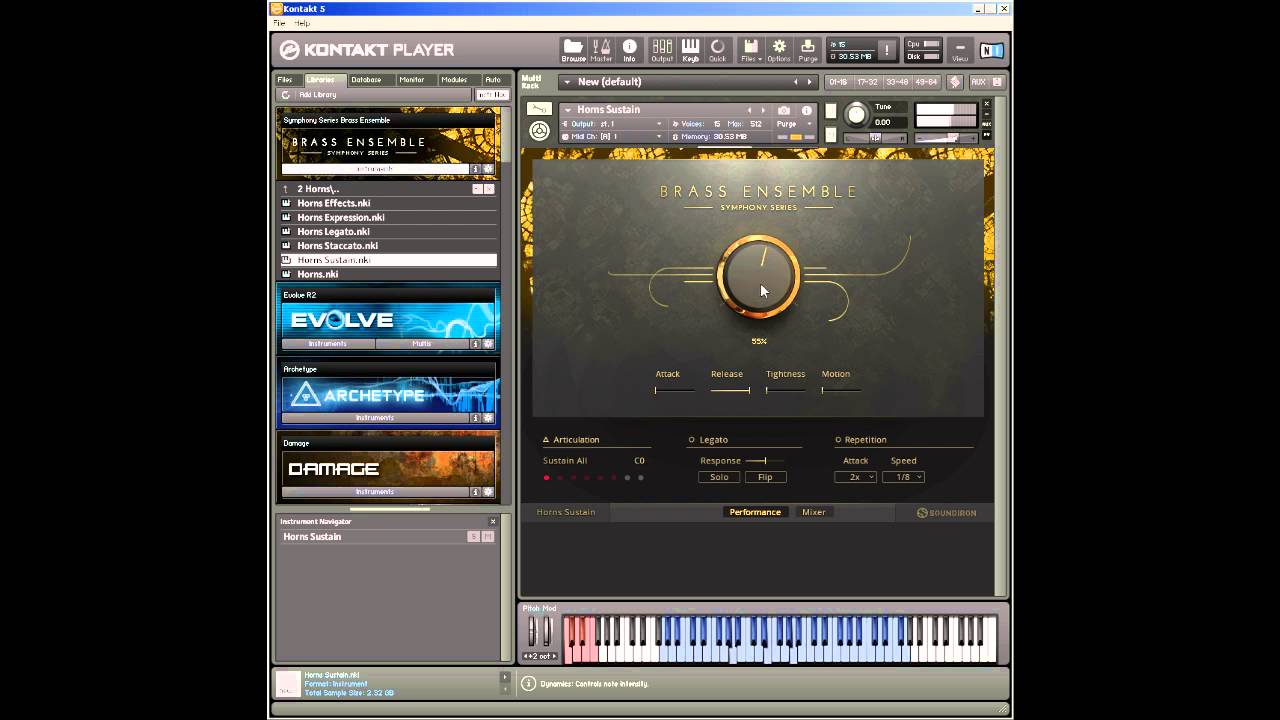
Task: Open the Horns Sustain instrument name dropdown
Action: [657, 110]
